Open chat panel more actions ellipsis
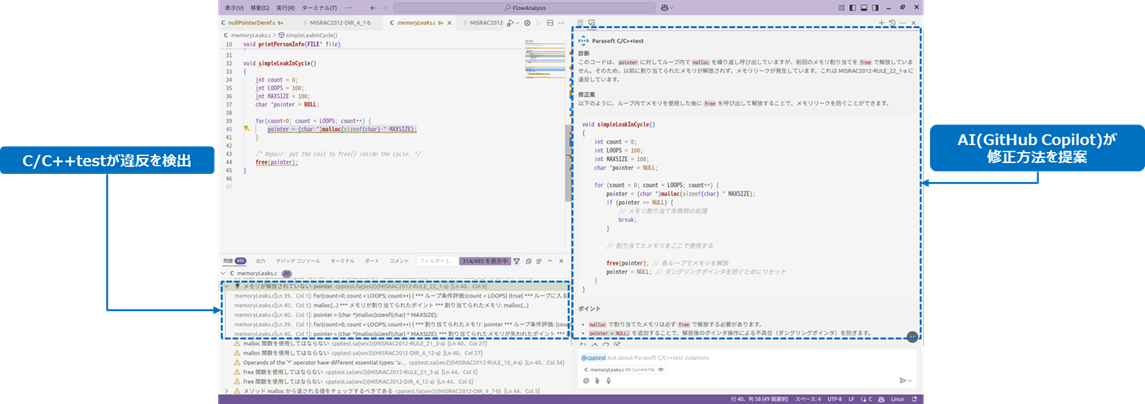 [x=903, y=23]
